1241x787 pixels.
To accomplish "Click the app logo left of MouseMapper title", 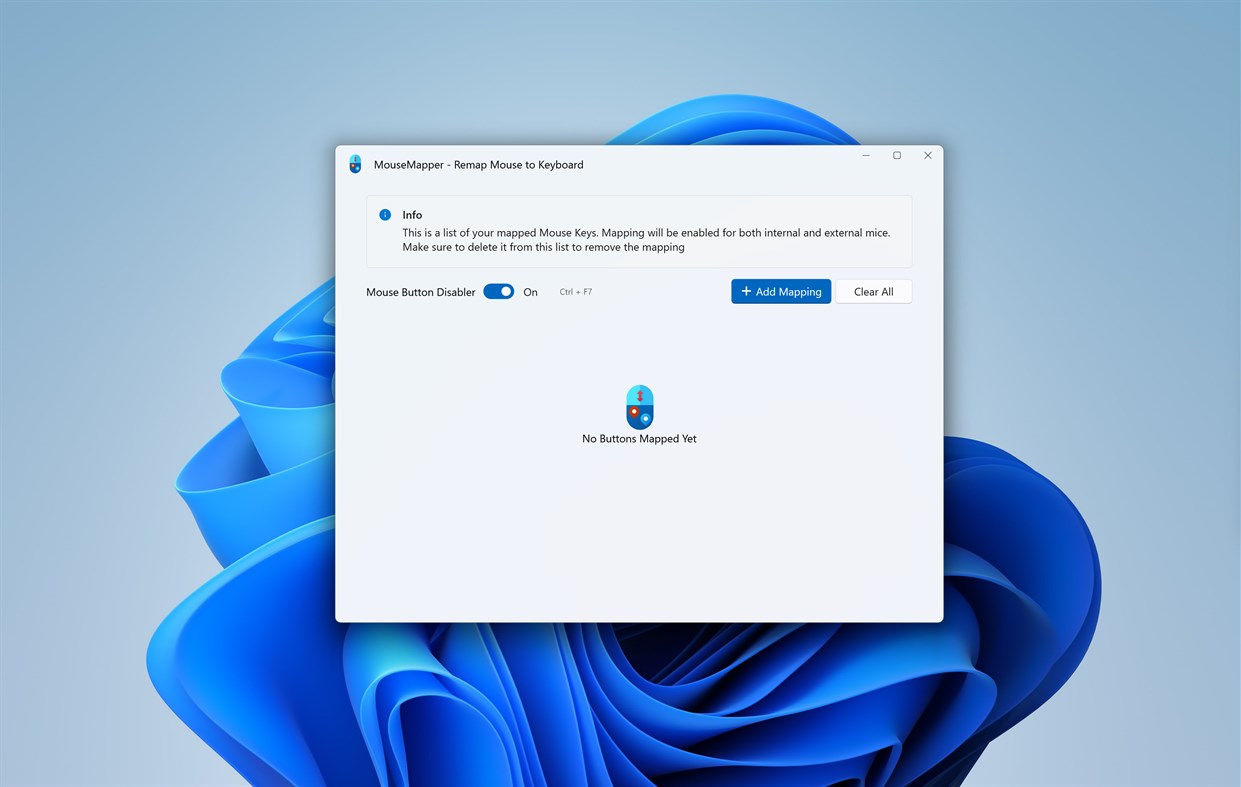I will 355,163.
